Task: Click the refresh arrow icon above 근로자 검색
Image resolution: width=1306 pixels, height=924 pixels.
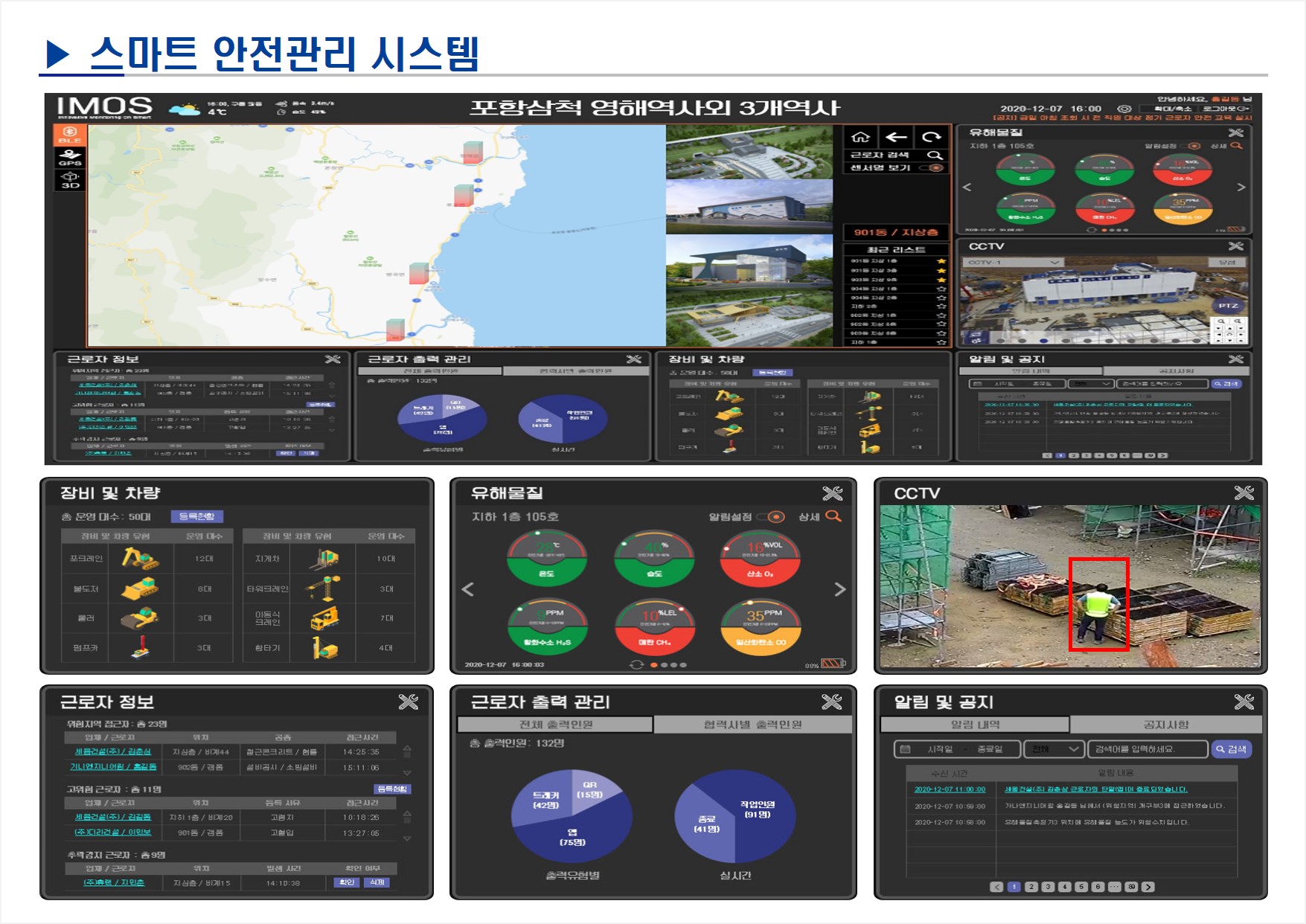Action: tap(932, 137)
